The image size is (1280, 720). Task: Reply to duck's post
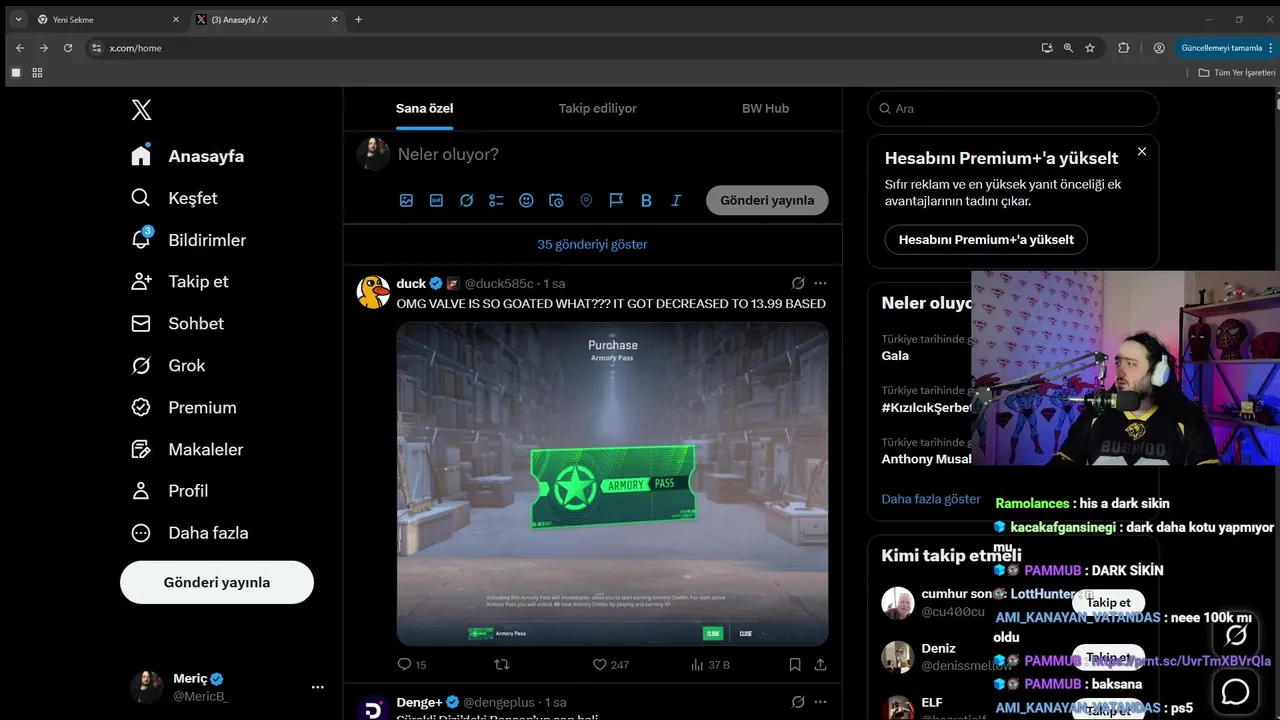(411, 664)
